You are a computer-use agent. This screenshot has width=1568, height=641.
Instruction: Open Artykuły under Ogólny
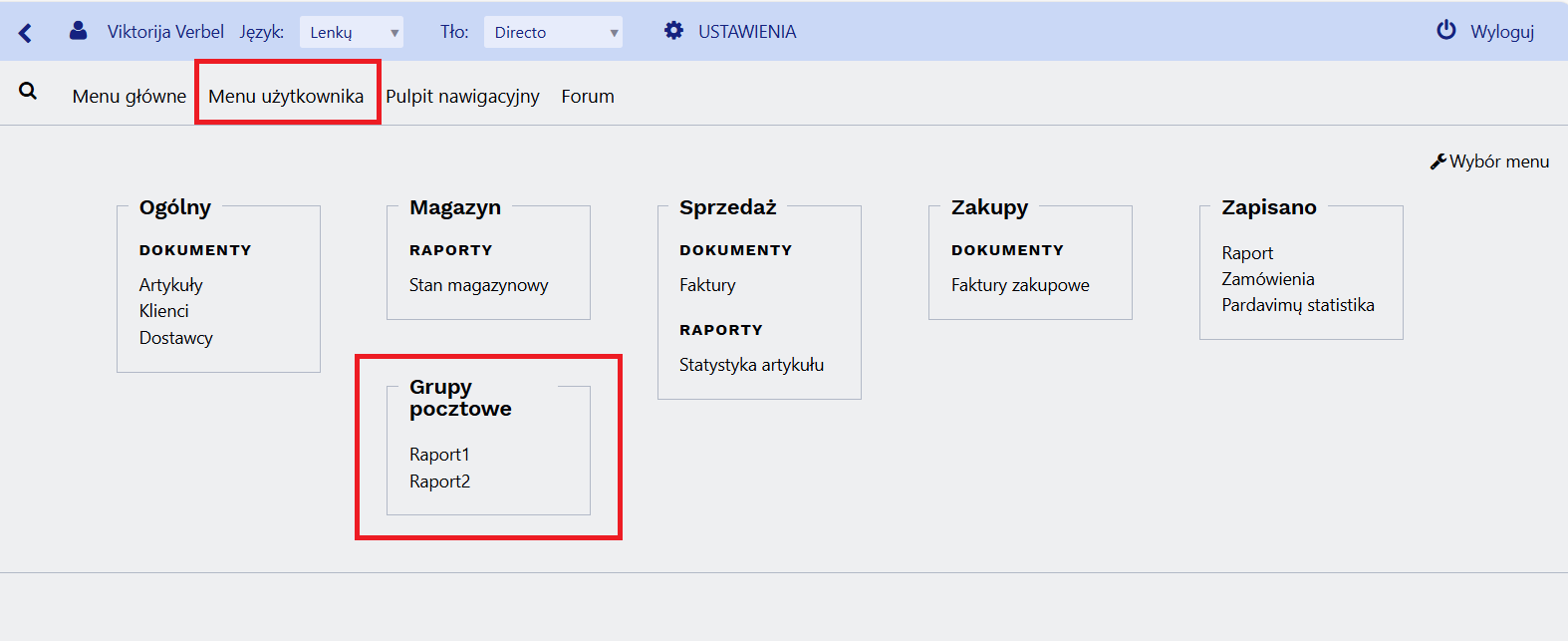(171, 285)
